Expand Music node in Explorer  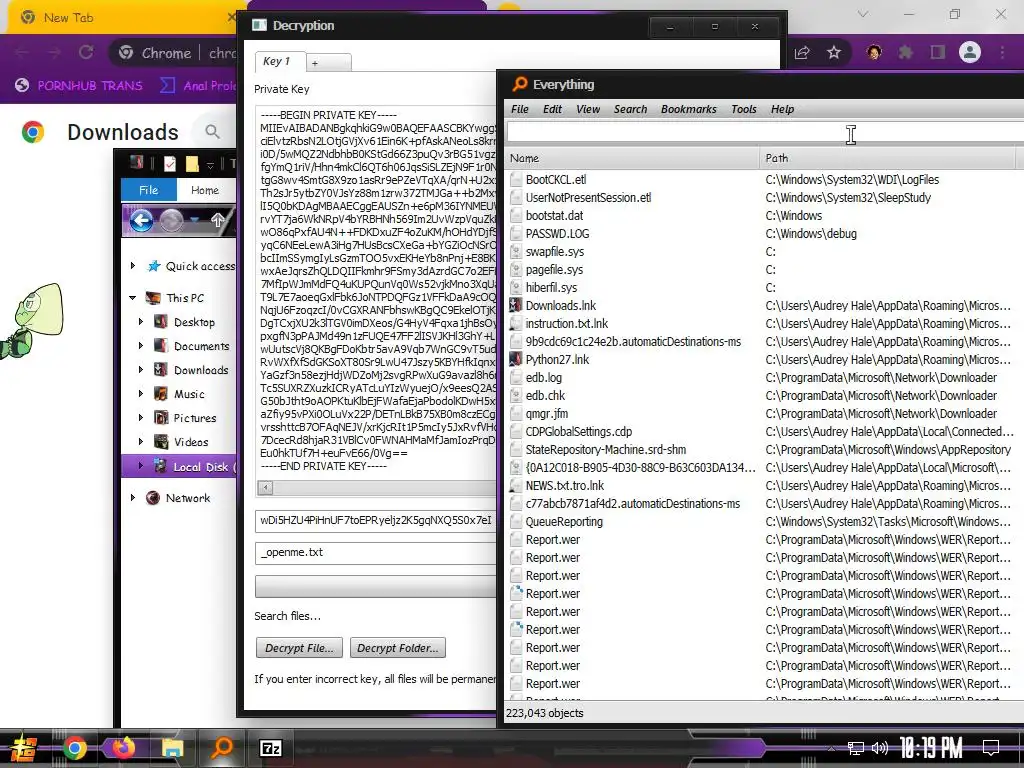[140, 394]
